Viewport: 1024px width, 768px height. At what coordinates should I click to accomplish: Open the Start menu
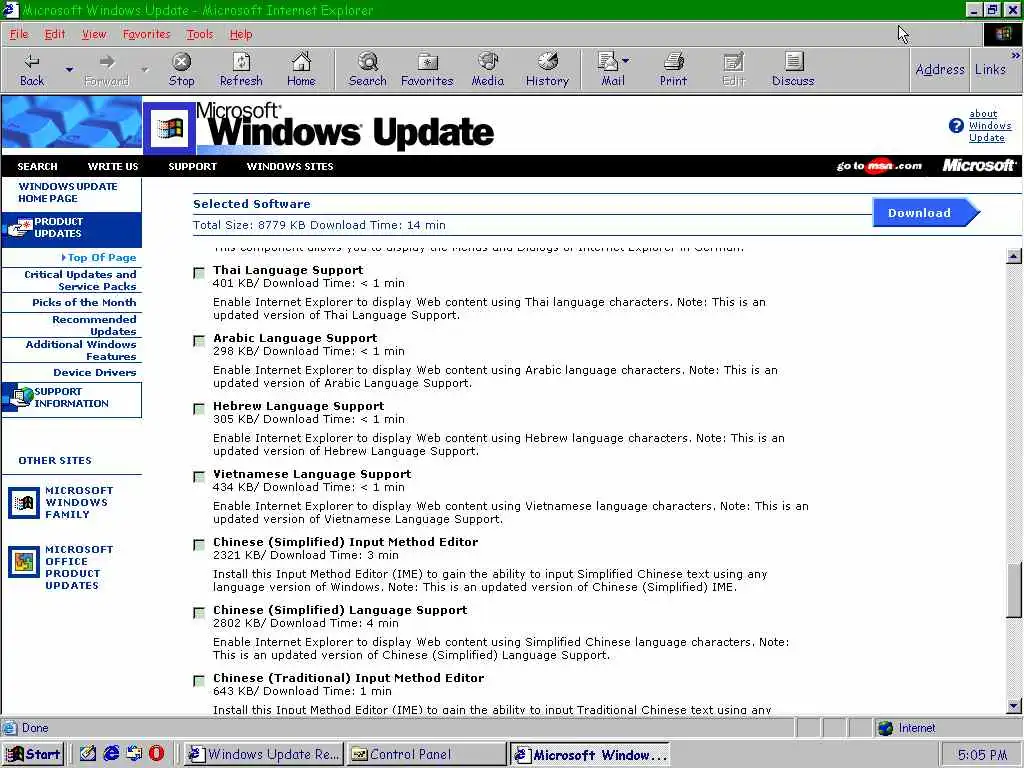(x=33, y=754)
